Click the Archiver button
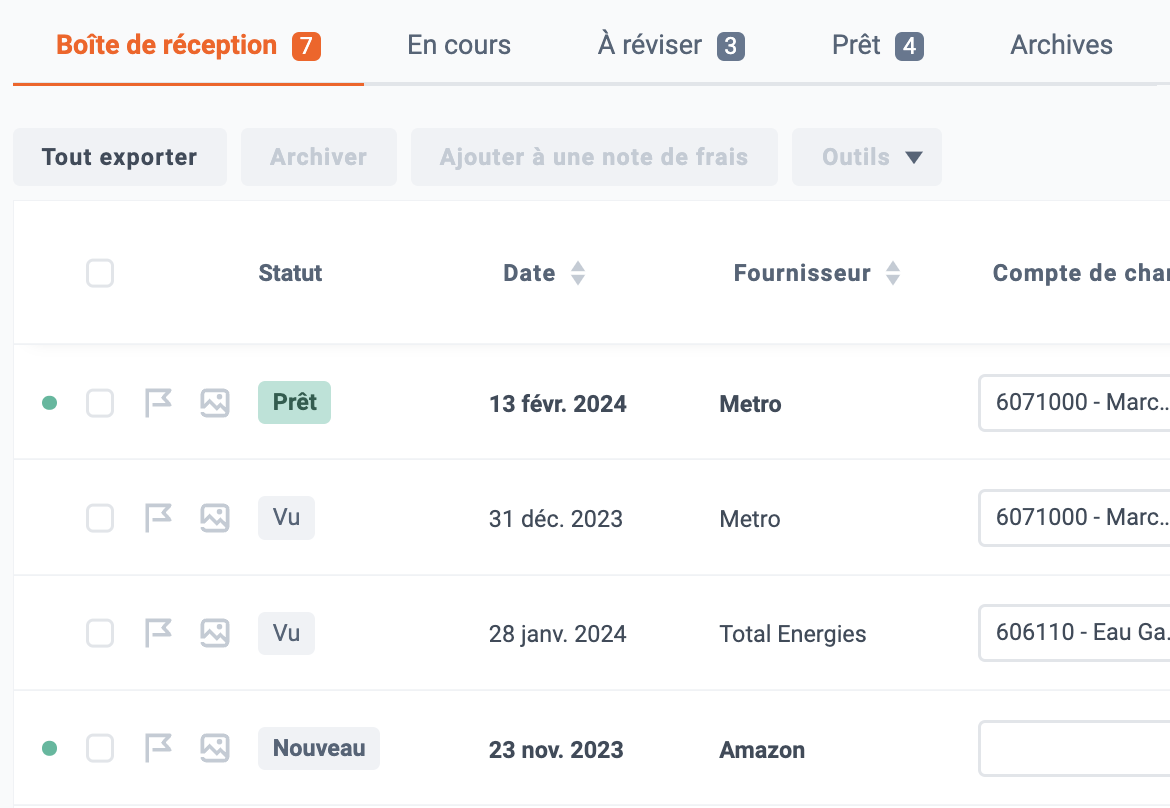 319,157
